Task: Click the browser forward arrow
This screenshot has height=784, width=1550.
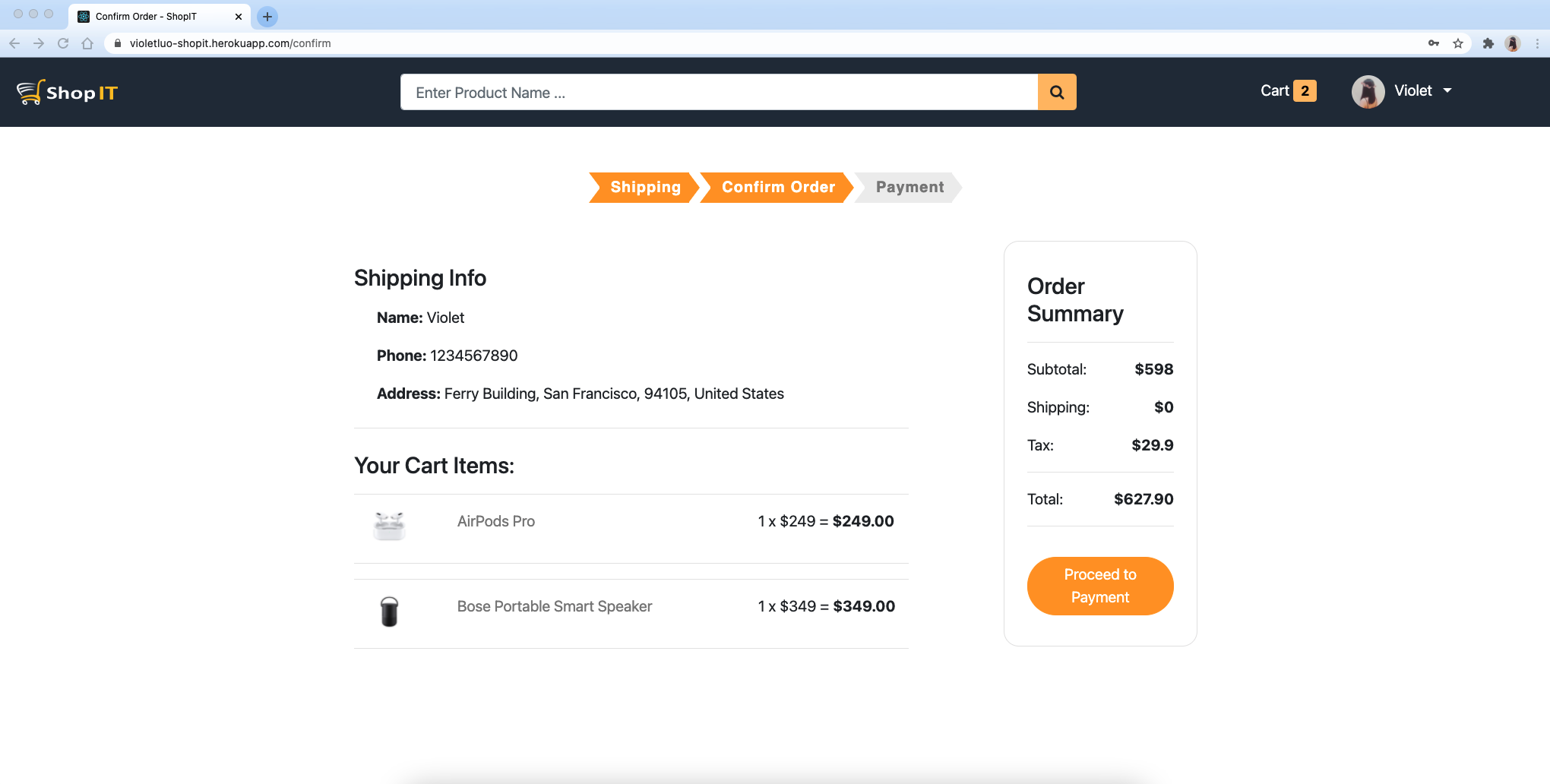Action: tap(39, 43)
